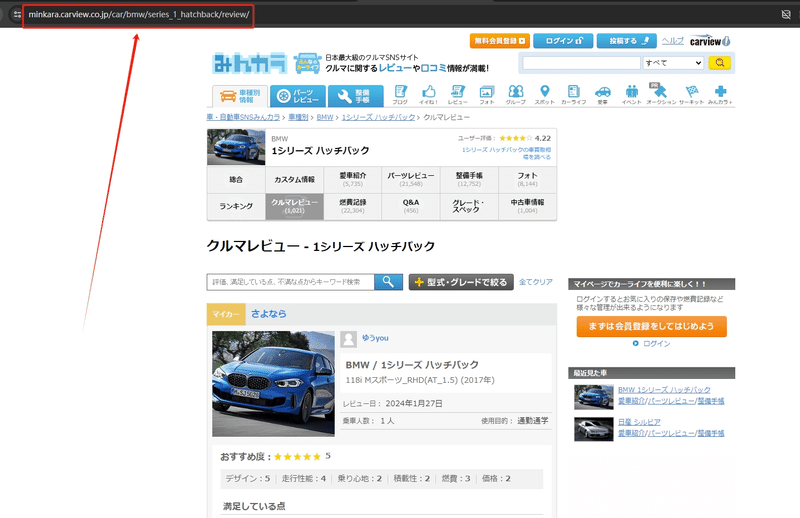
Task: Click the ログイン link in sidebar
Action: coord(657,343)
